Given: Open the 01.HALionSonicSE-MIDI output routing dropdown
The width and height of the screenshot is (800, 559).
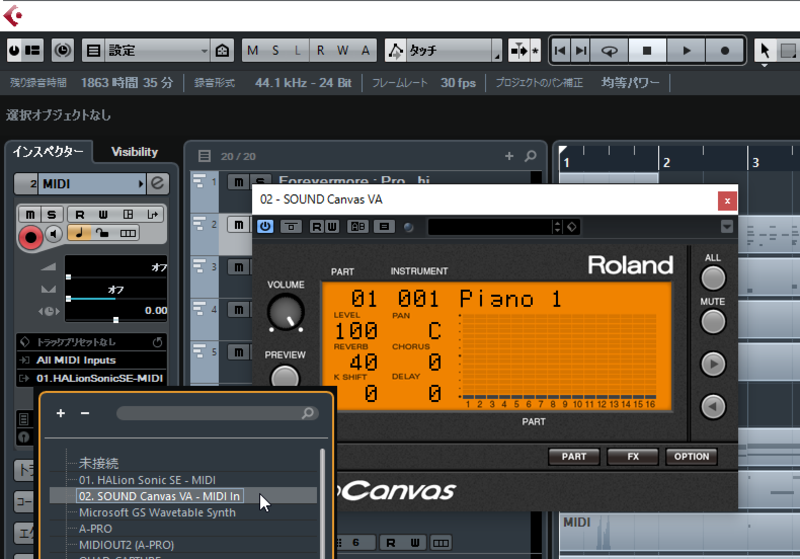Looking at the screenshot, I should [x=90, y=378].
